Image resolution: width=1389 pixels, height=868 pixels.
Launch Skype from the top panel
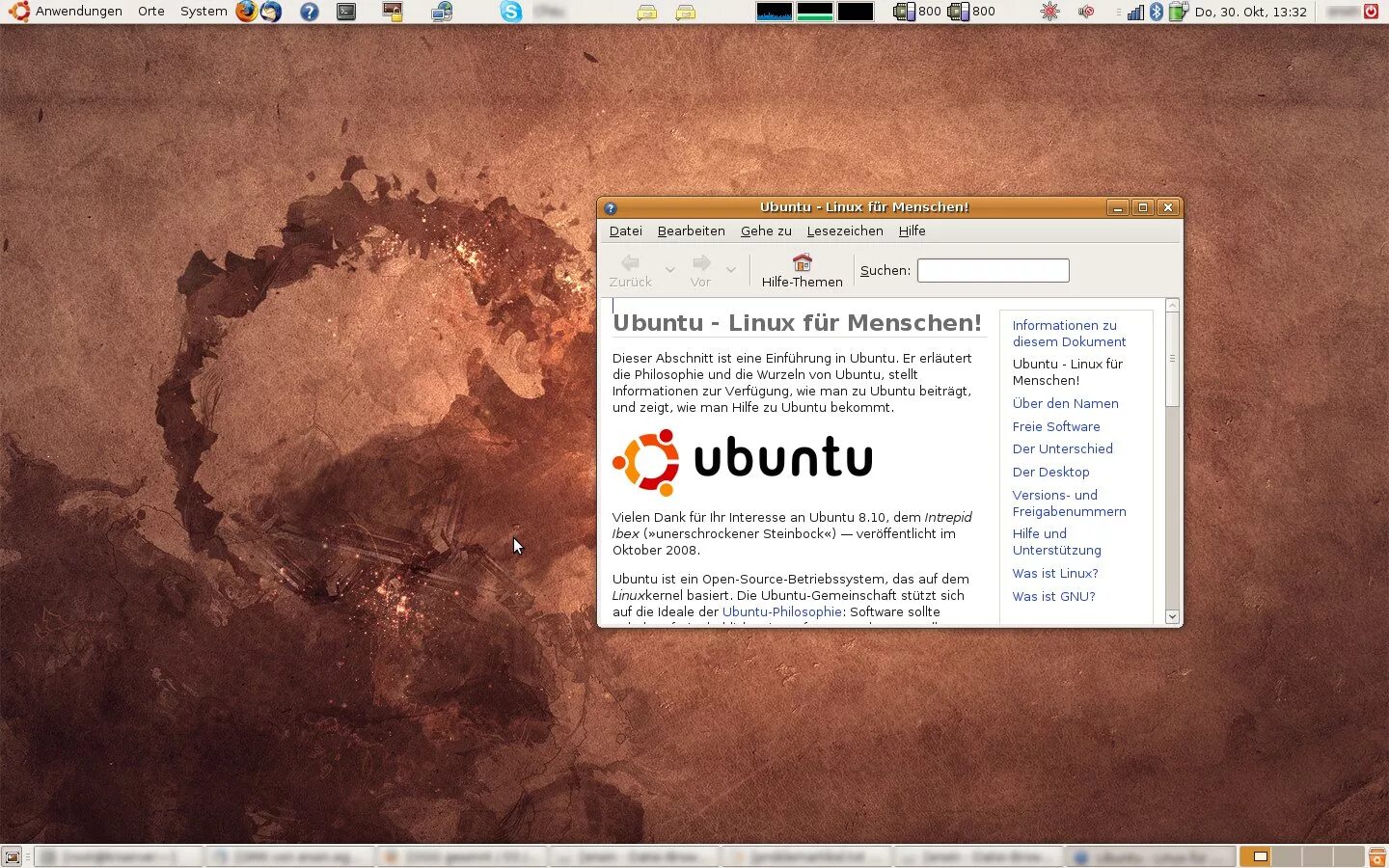click(511, 12)
